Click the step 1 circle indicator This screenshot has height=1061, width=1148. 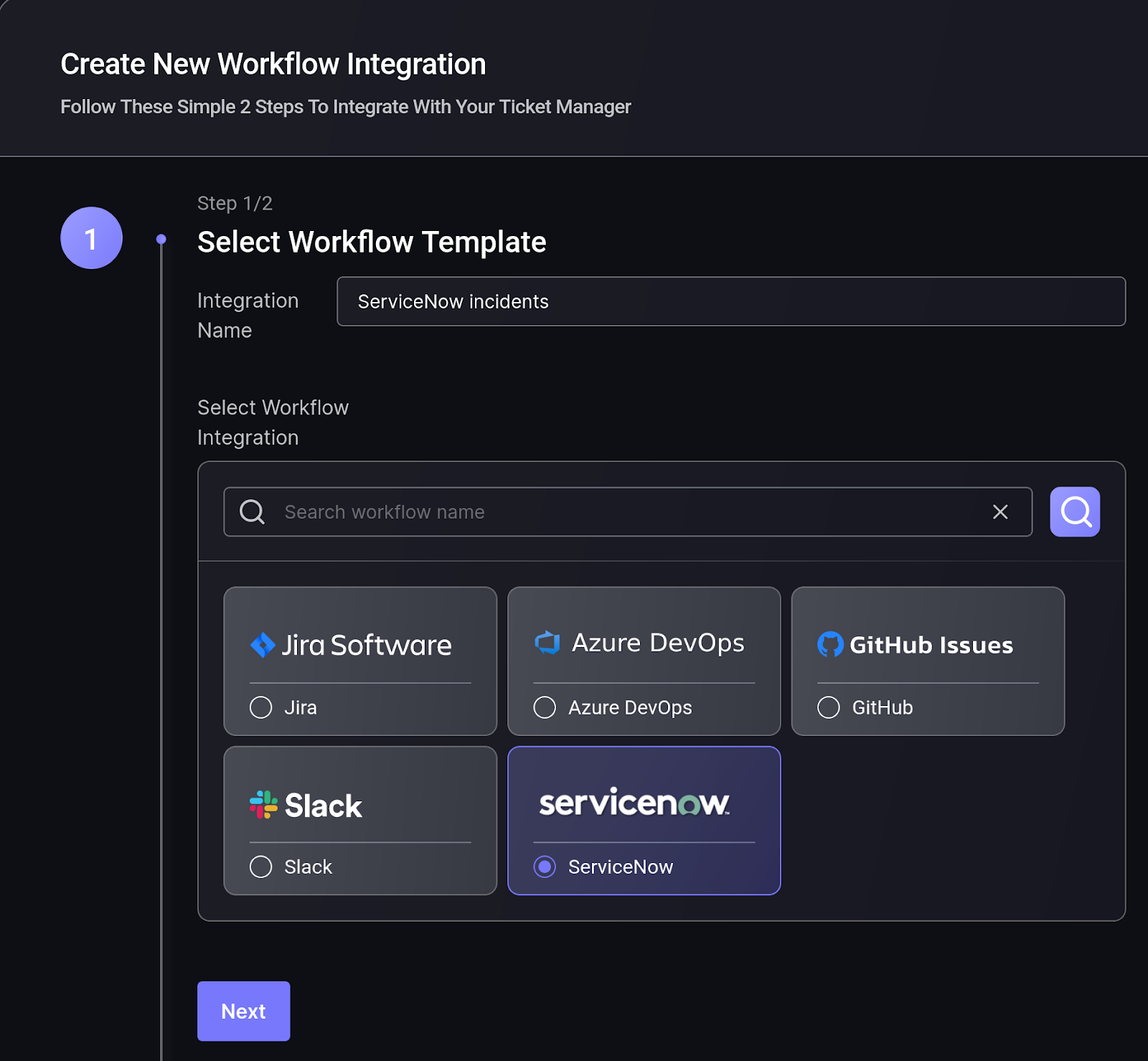click(91, 238)
